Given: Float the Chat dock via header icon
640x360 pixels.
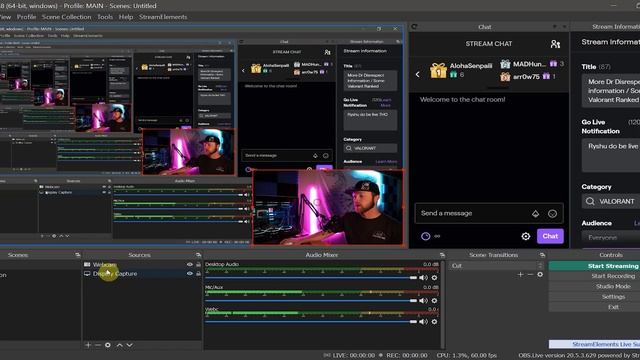Looking at the screenshot, I should [x=555, y=27].
